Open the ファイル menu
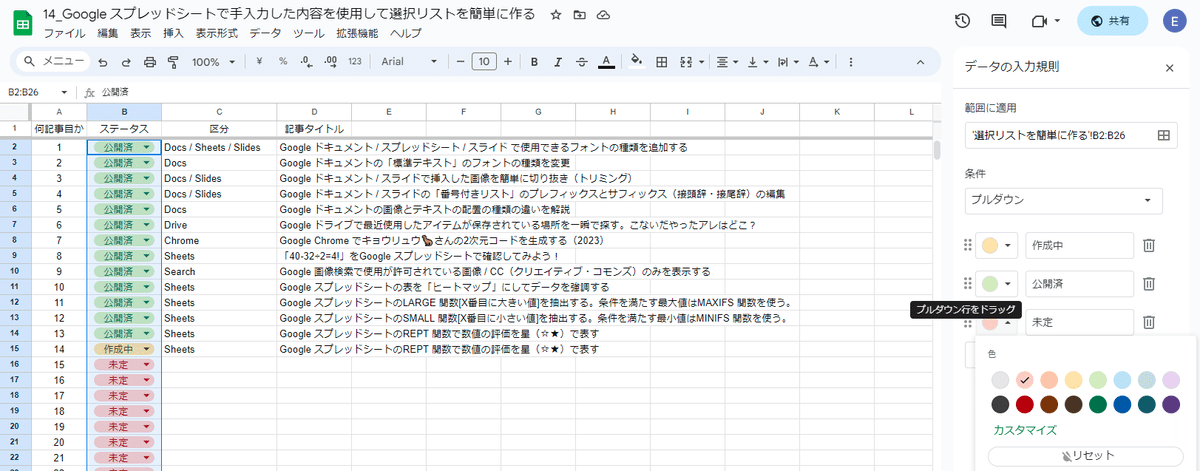 [x=65, y=33]
